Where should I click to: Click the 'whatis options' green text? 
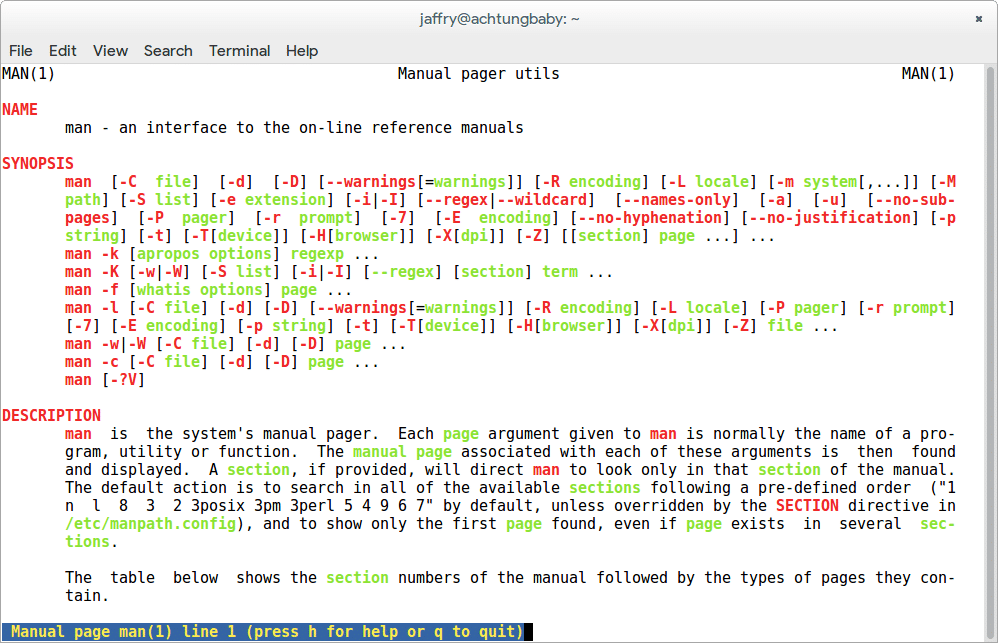pyautogui.click(x=199, y=290)
